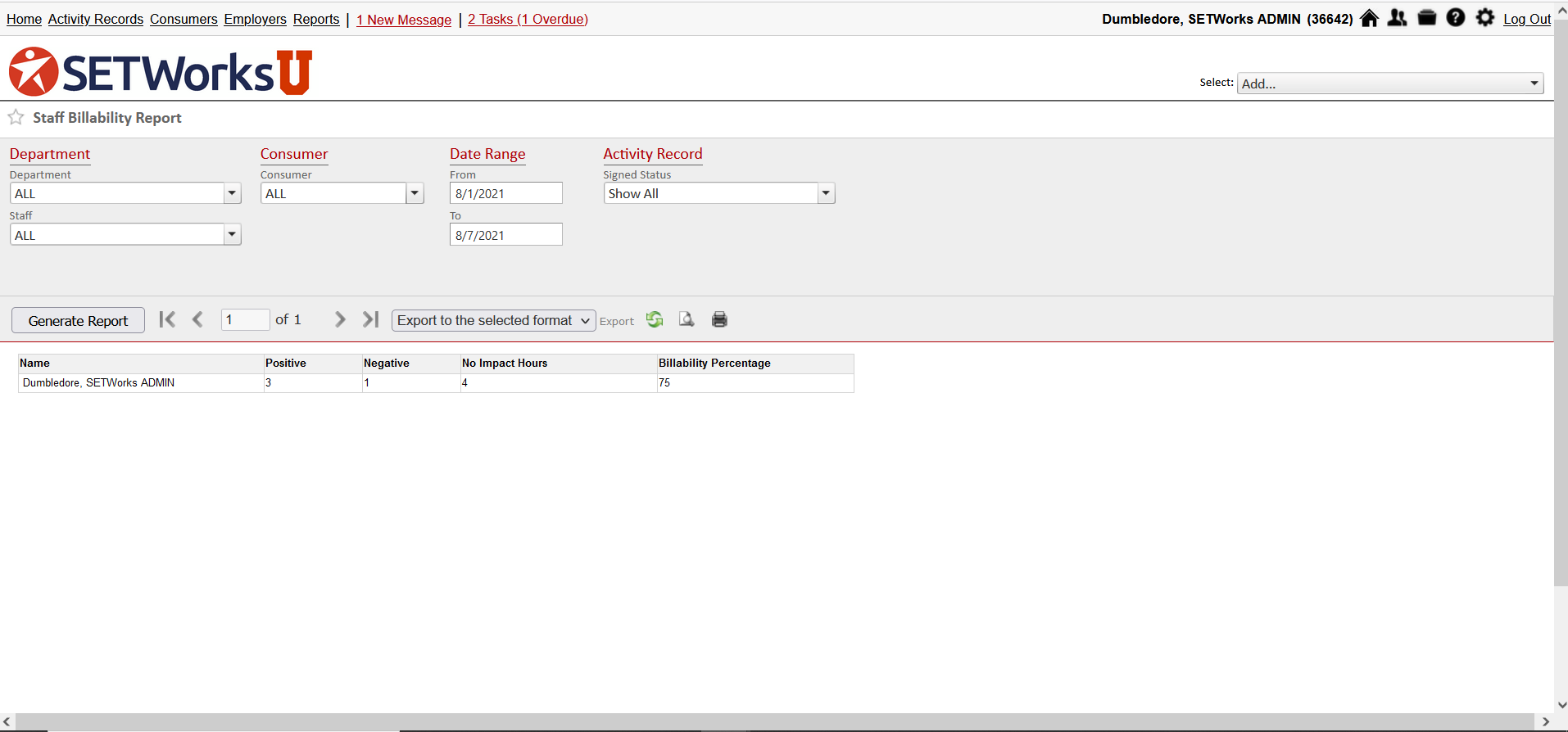This screenshot has width=1568, height=732.
Task: Expand the Consumer dropdown
Action: (415, 193)
